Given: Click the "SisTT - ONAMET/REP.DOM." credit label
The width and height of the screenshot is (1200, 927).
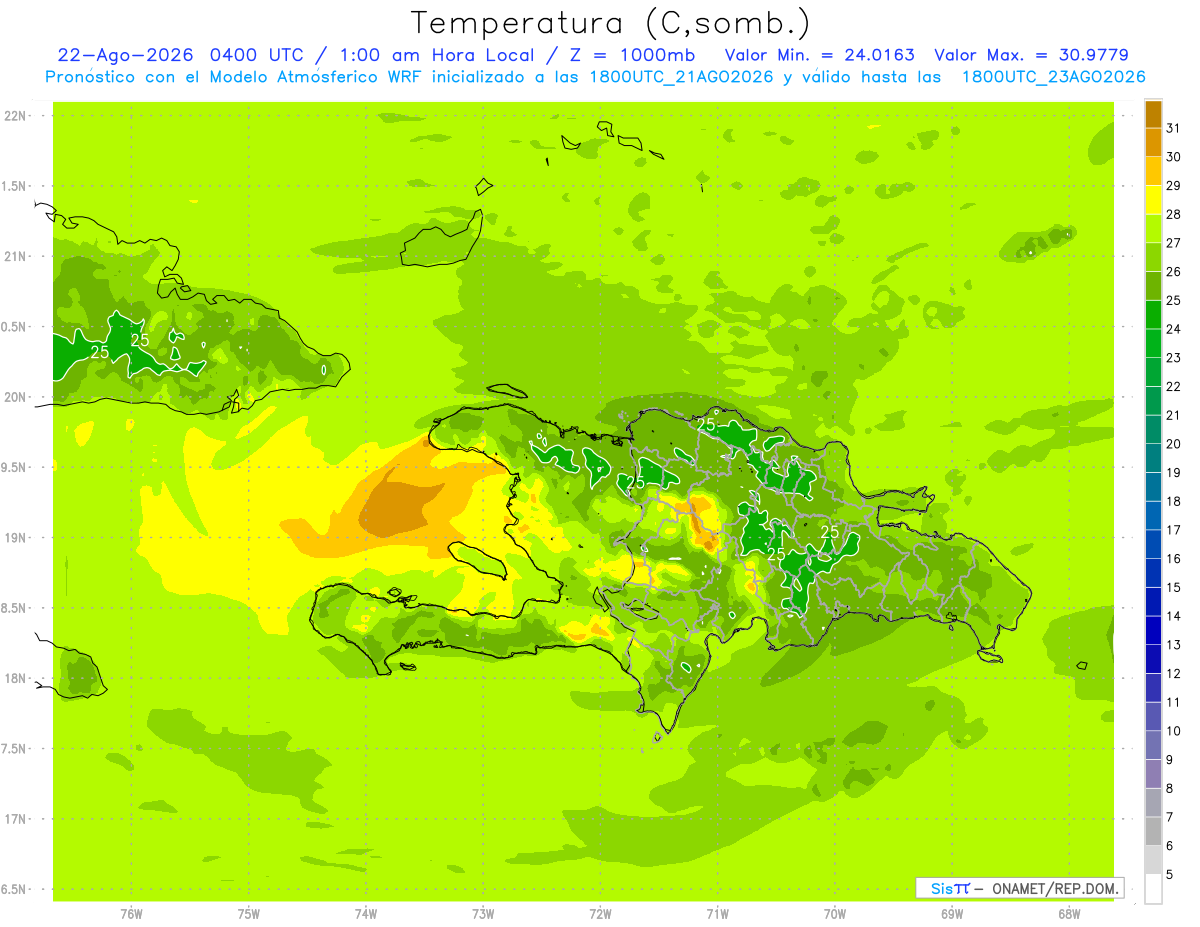Looking at the screenshot, I should 1019,888.
